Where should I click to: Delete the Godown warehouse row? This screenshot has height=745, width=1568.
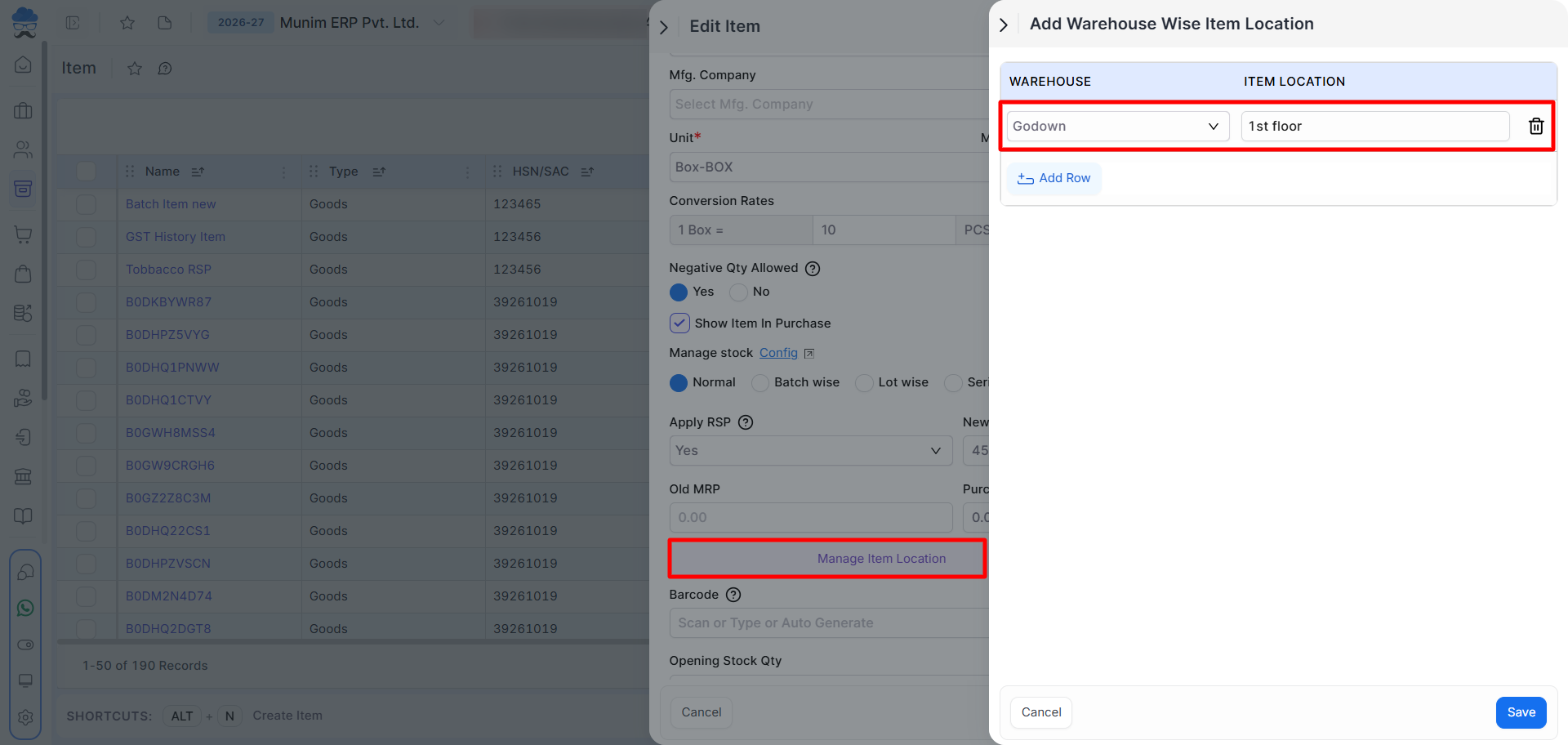[x=1535, y=126]
